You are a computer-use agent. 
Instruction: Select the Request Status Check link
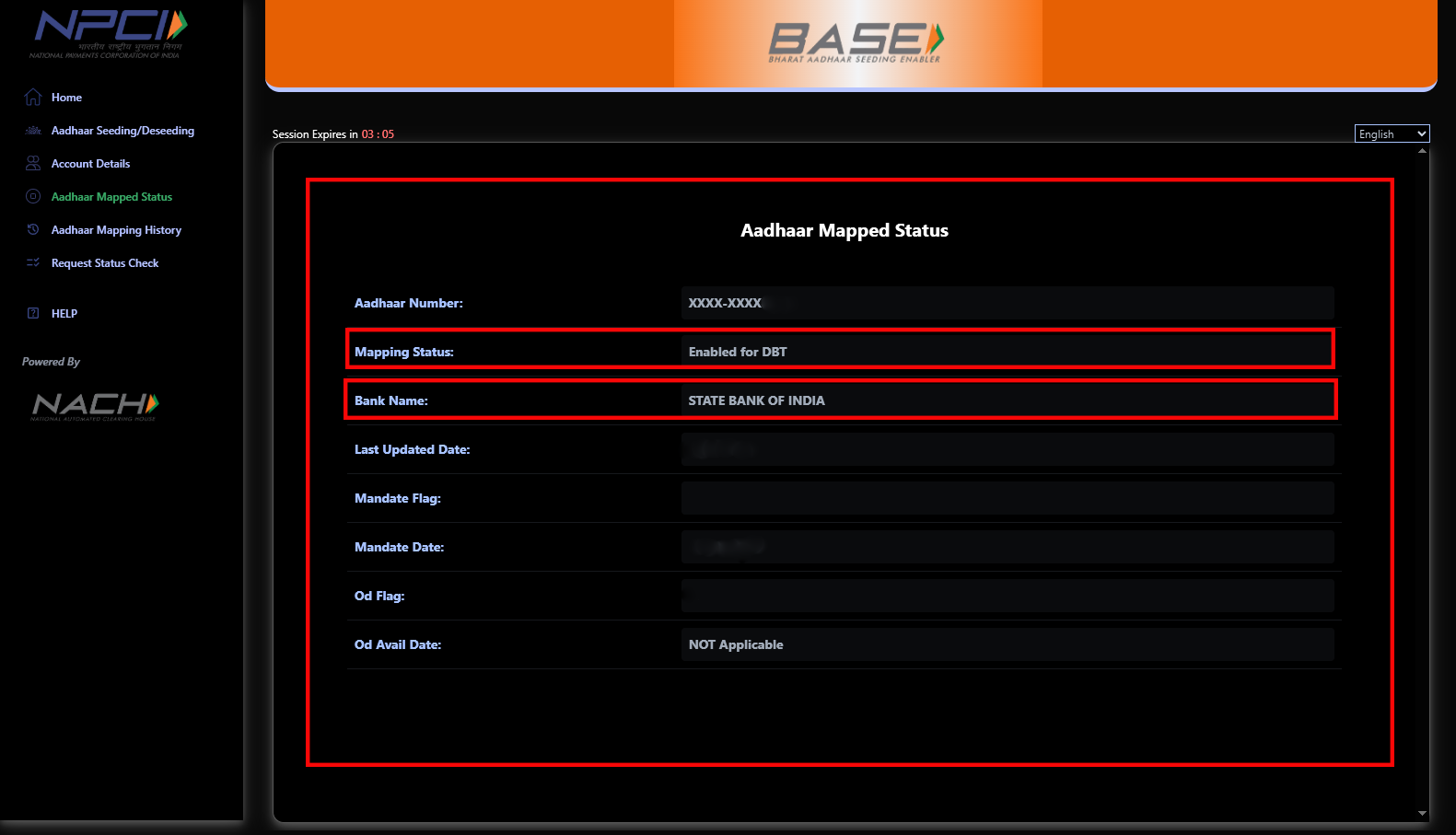point(105,263)
